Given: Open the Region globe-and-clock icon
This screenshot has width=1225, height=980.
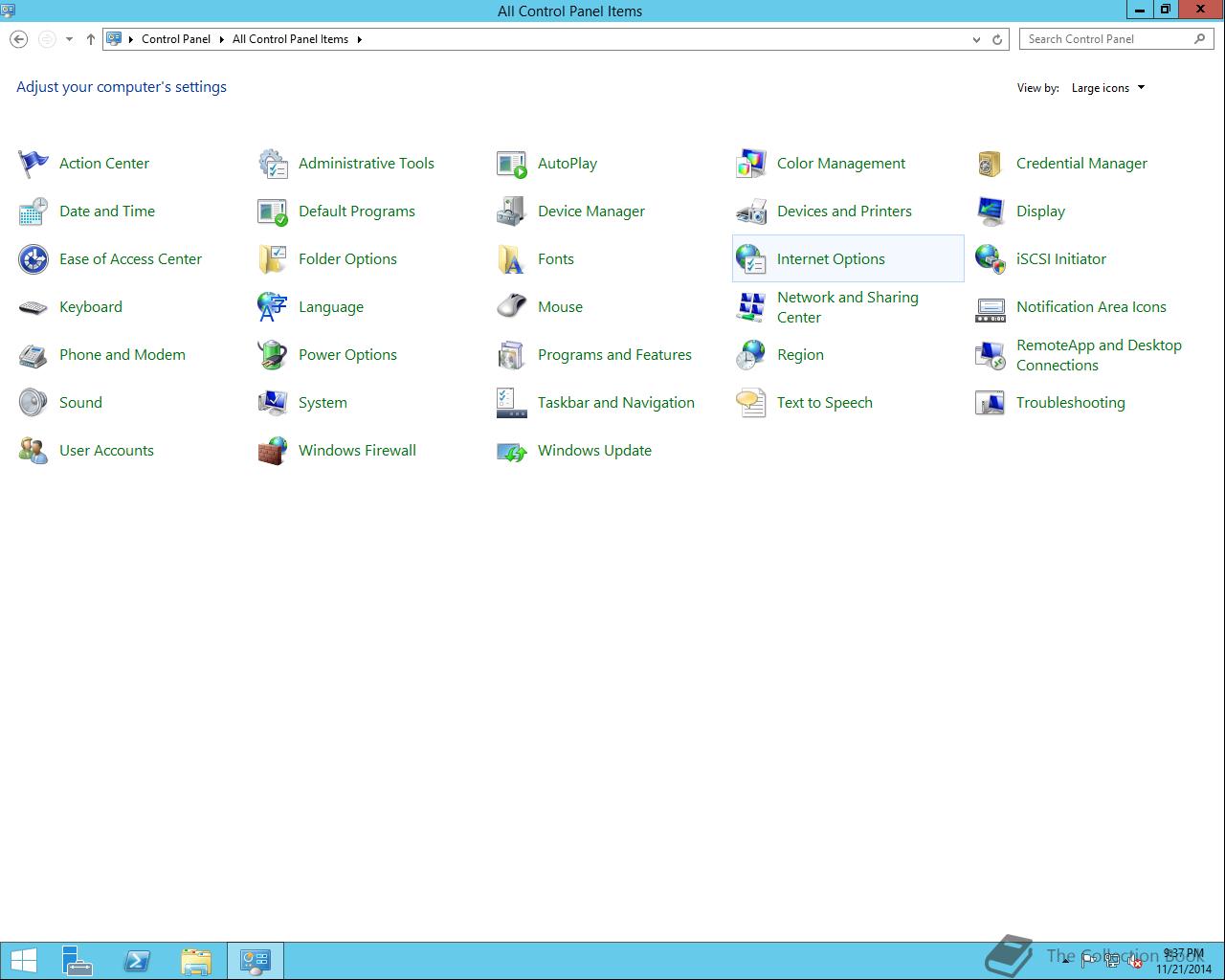Looking at the screenshot, I should click(x=751, y=355).
